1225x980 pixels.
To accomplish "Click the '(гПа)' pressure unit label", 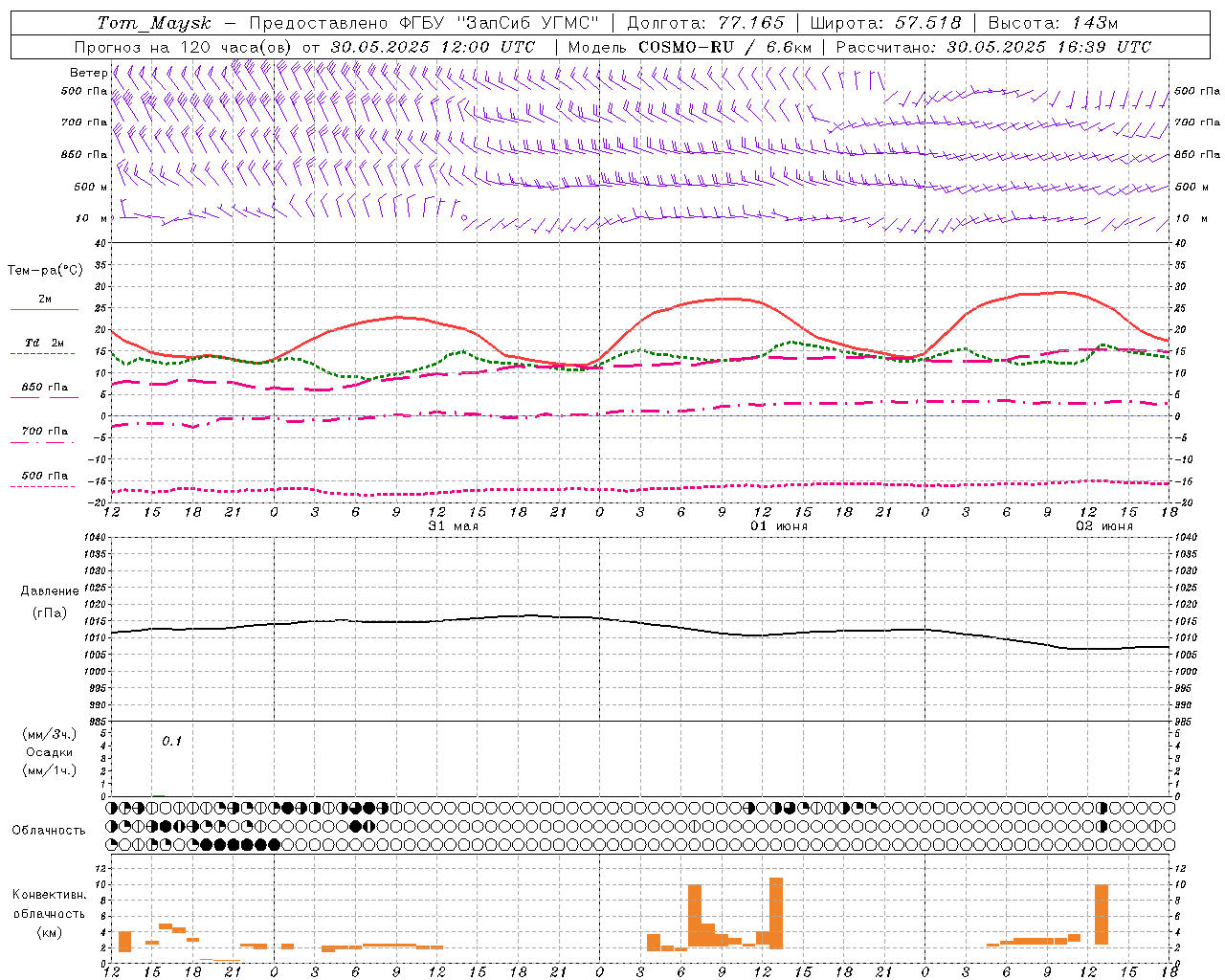I will 49,612.
